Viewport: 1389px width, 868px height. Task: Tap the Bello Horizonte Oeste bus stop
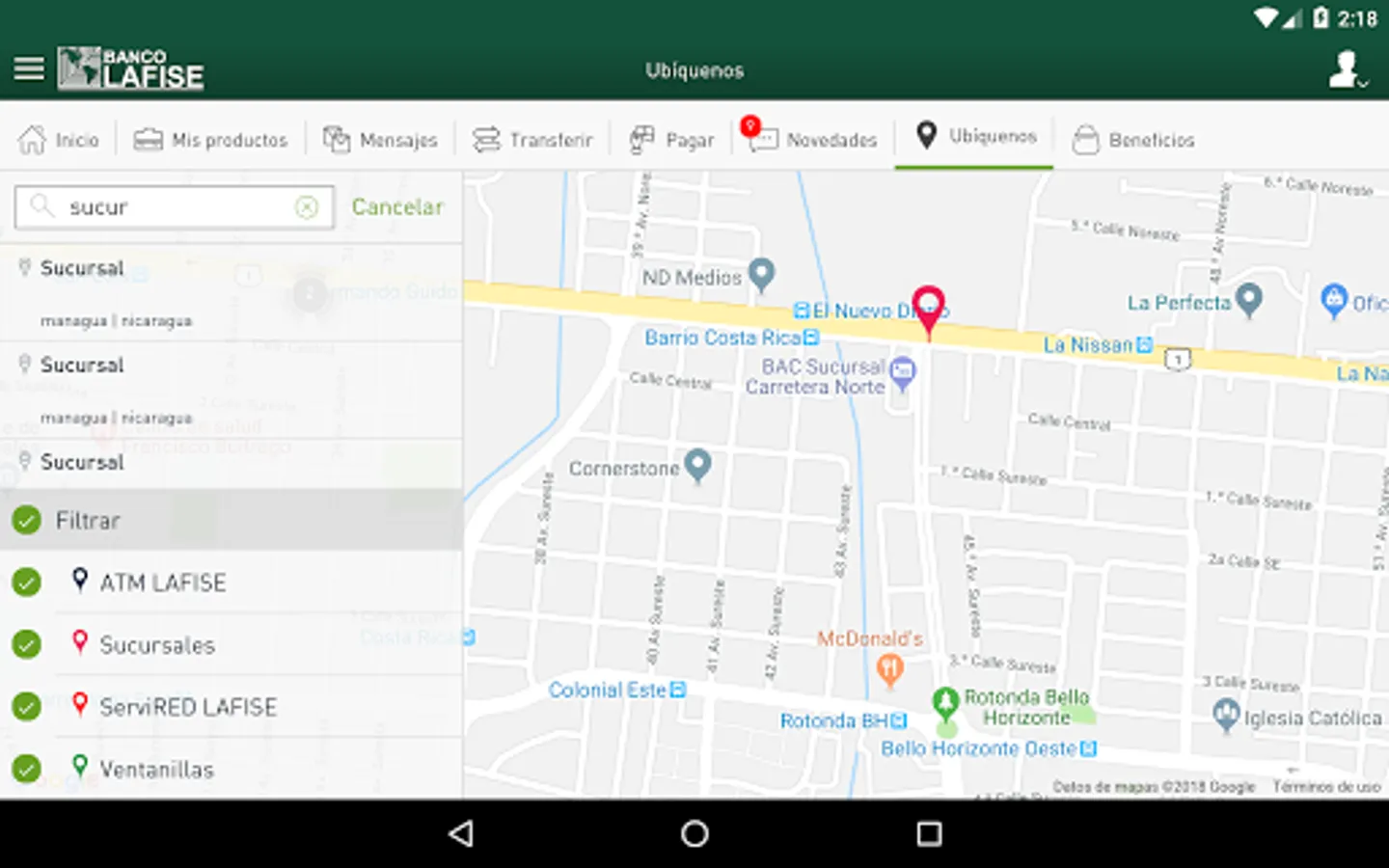coord(1089,748)
